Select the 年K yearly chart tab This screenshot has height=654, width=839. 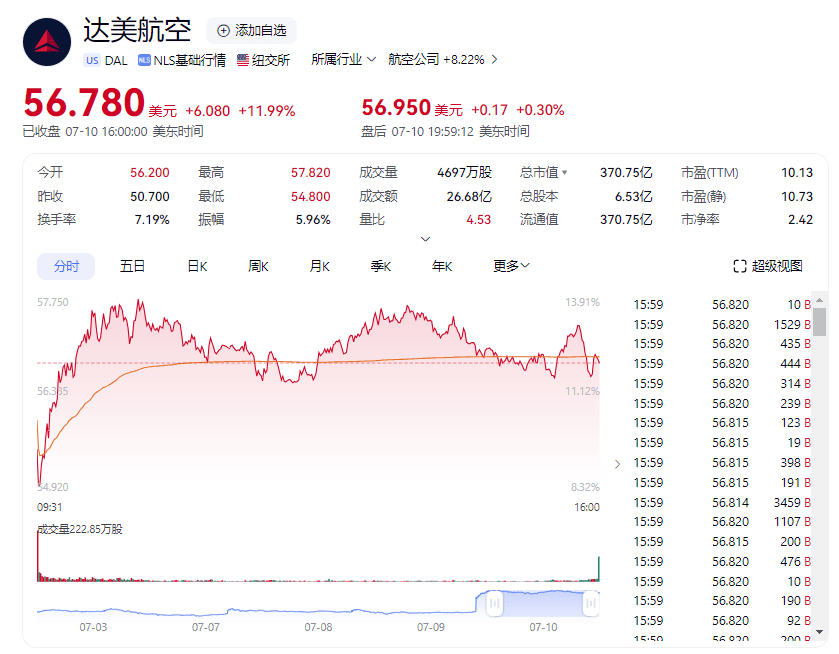coord(441,266)
